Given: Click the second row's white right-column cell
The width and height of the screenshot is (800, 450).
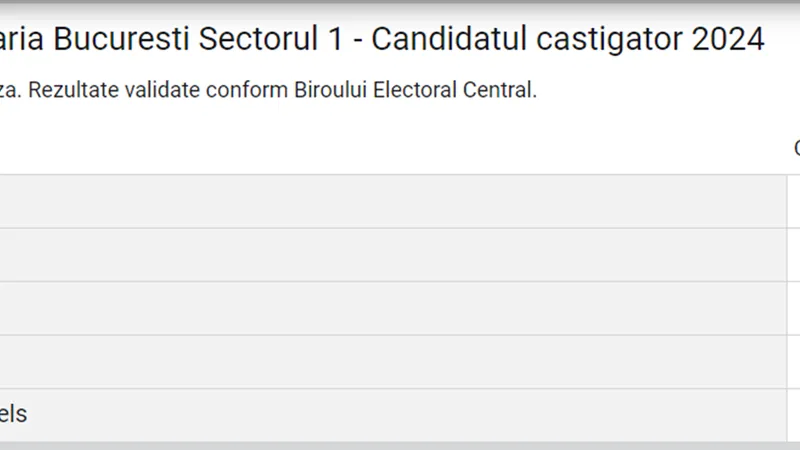Looking at the screenshot, I should (794, 255).
